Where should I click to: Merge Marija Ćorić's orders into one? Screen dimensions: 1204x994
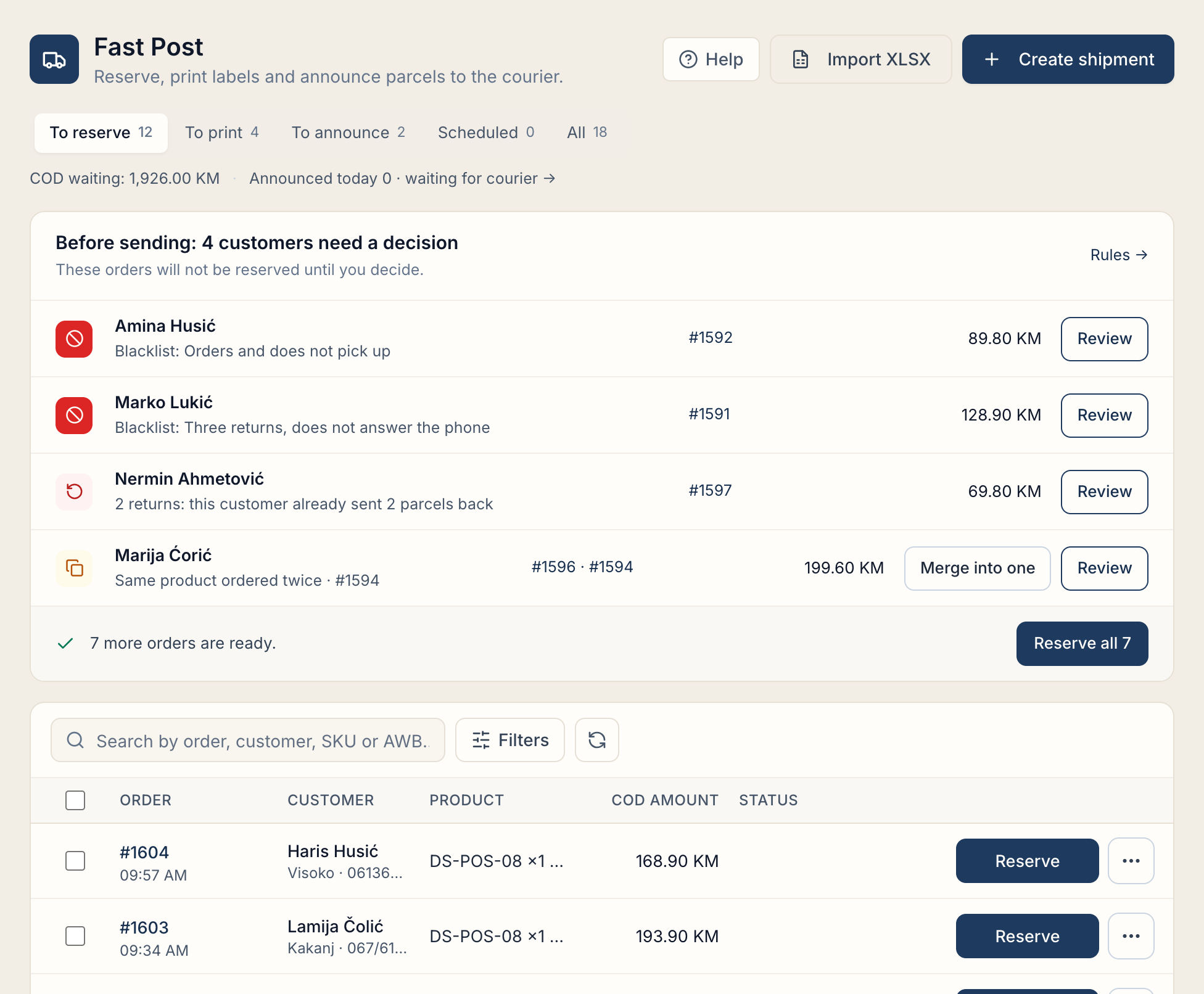click(977, 568)
